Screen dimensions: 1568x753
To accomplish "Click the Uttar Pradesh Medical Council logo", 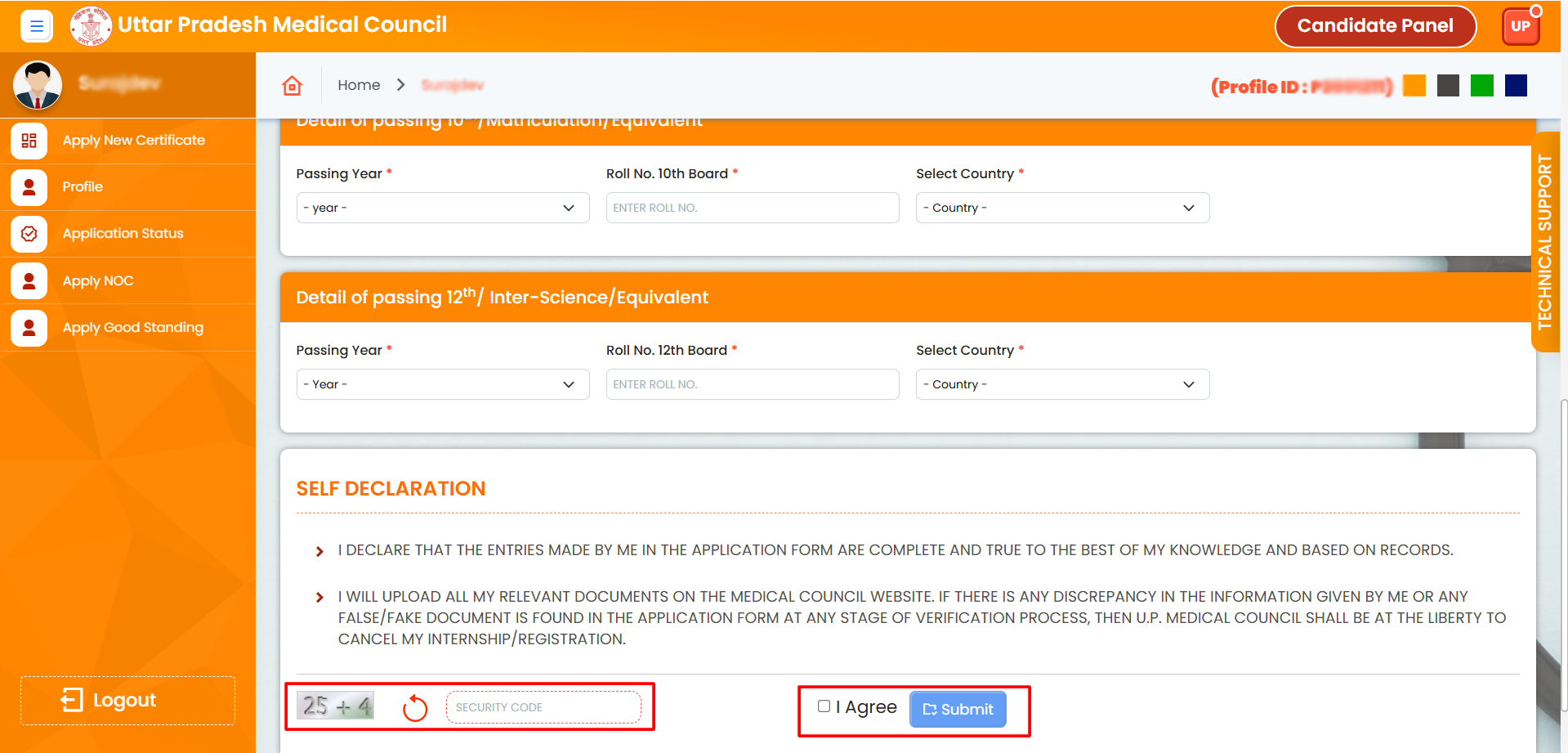I will [x=91, y=26].
